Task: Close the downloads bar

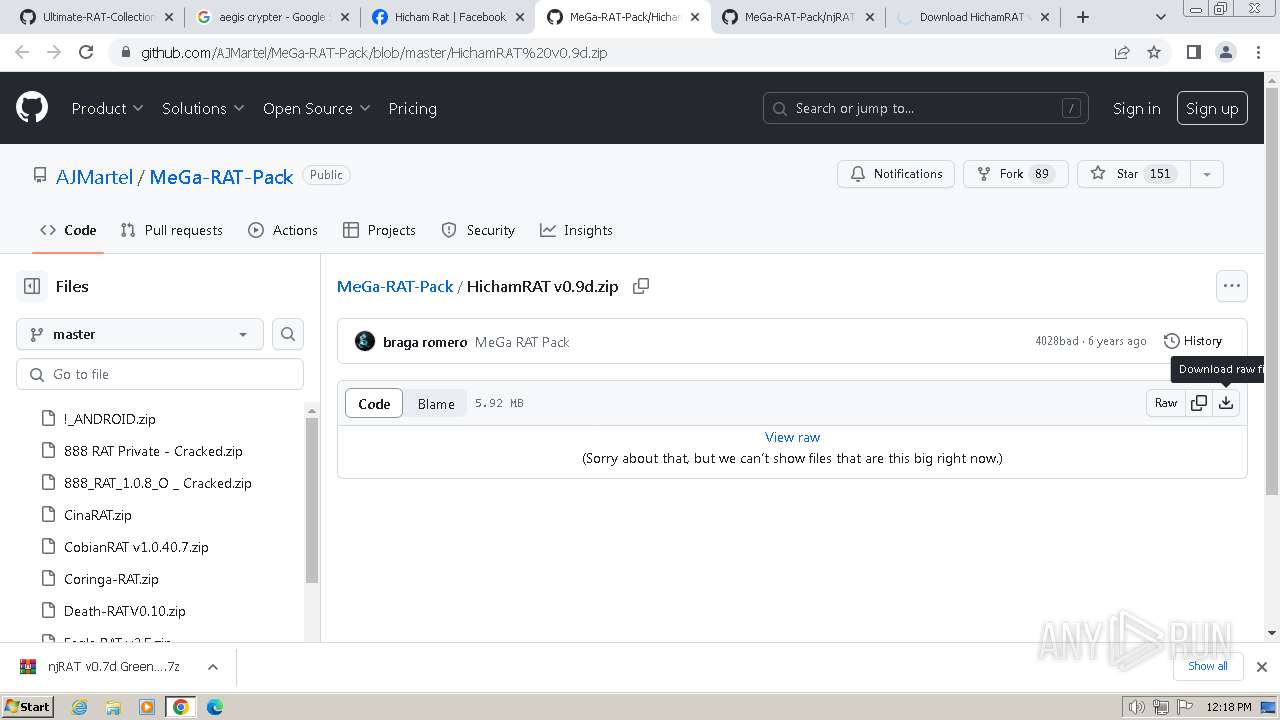Action: click(x=1262, y=667)
